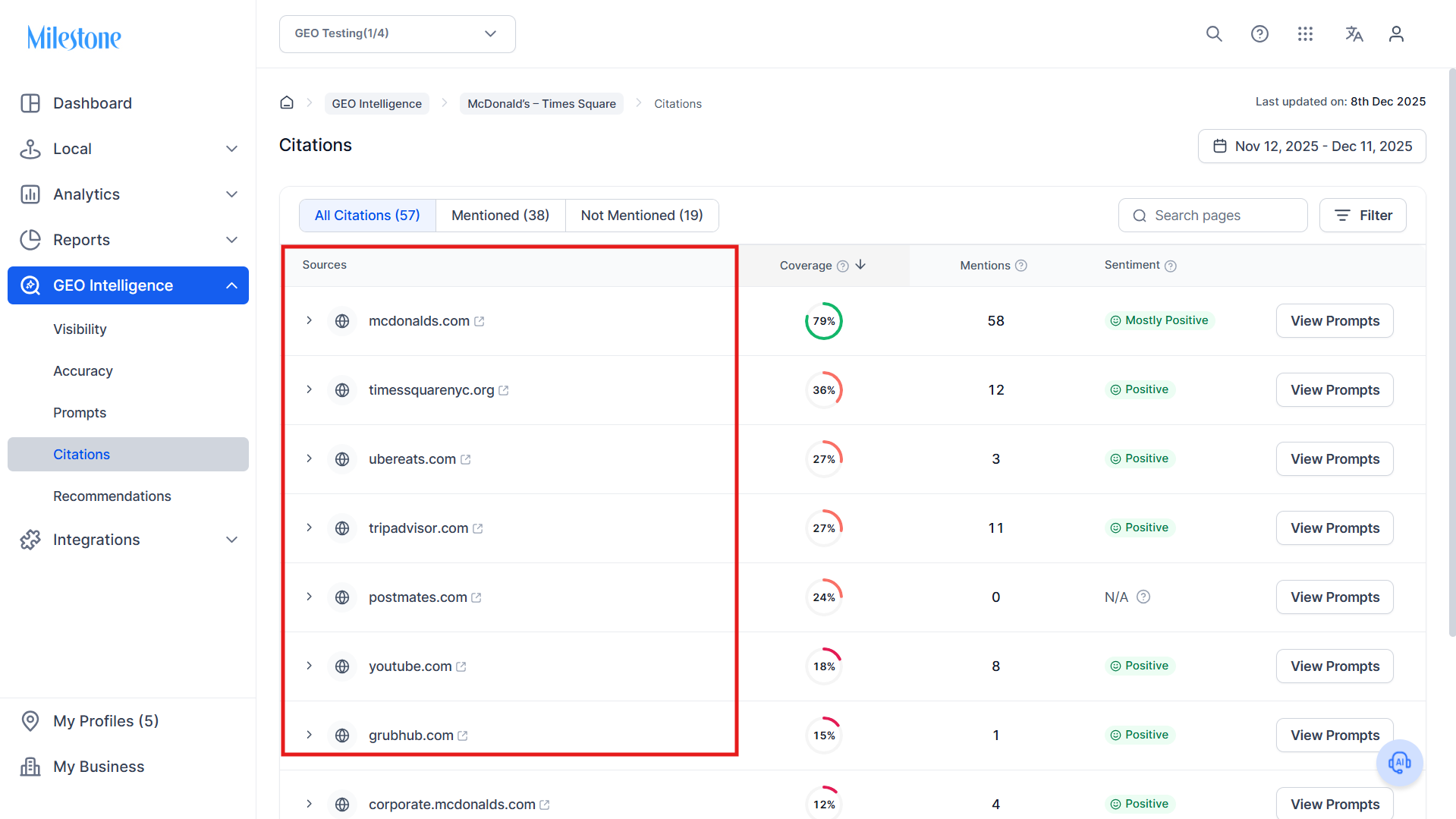Open the user profile icon

click(x=1396, y=34)
